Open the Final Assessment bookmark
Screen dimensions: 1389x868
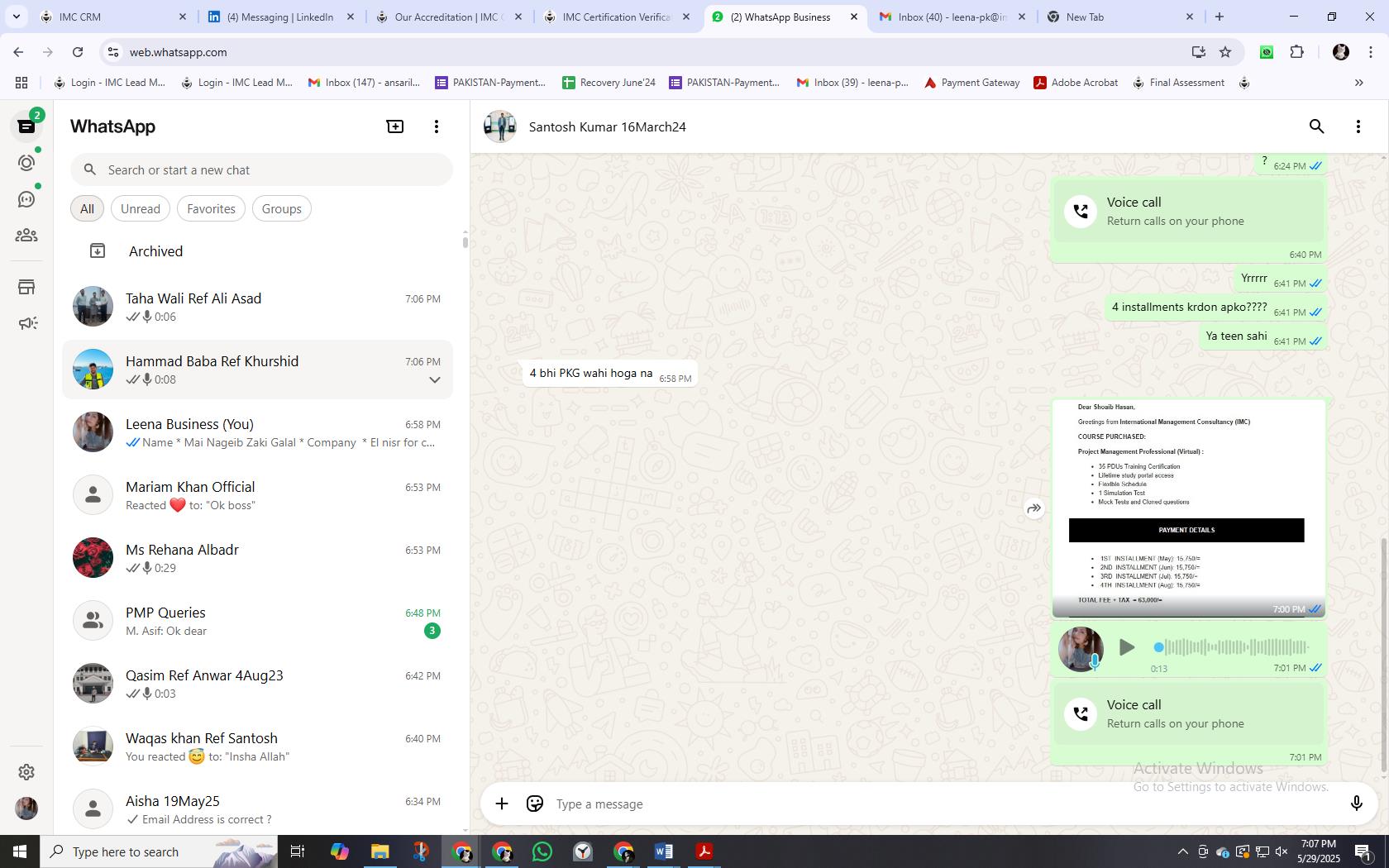pos(1178,83)
